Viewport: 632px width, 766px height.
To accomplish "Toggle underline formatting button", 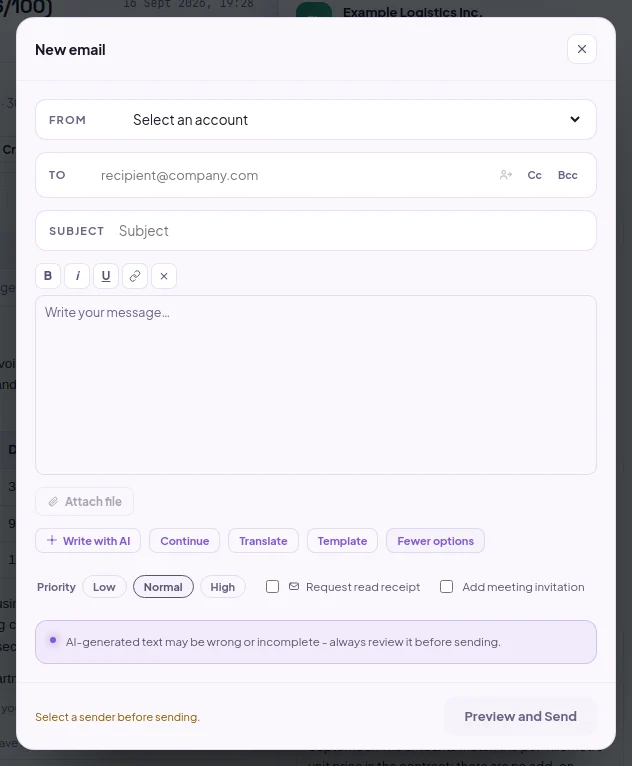I will (106, 276).
